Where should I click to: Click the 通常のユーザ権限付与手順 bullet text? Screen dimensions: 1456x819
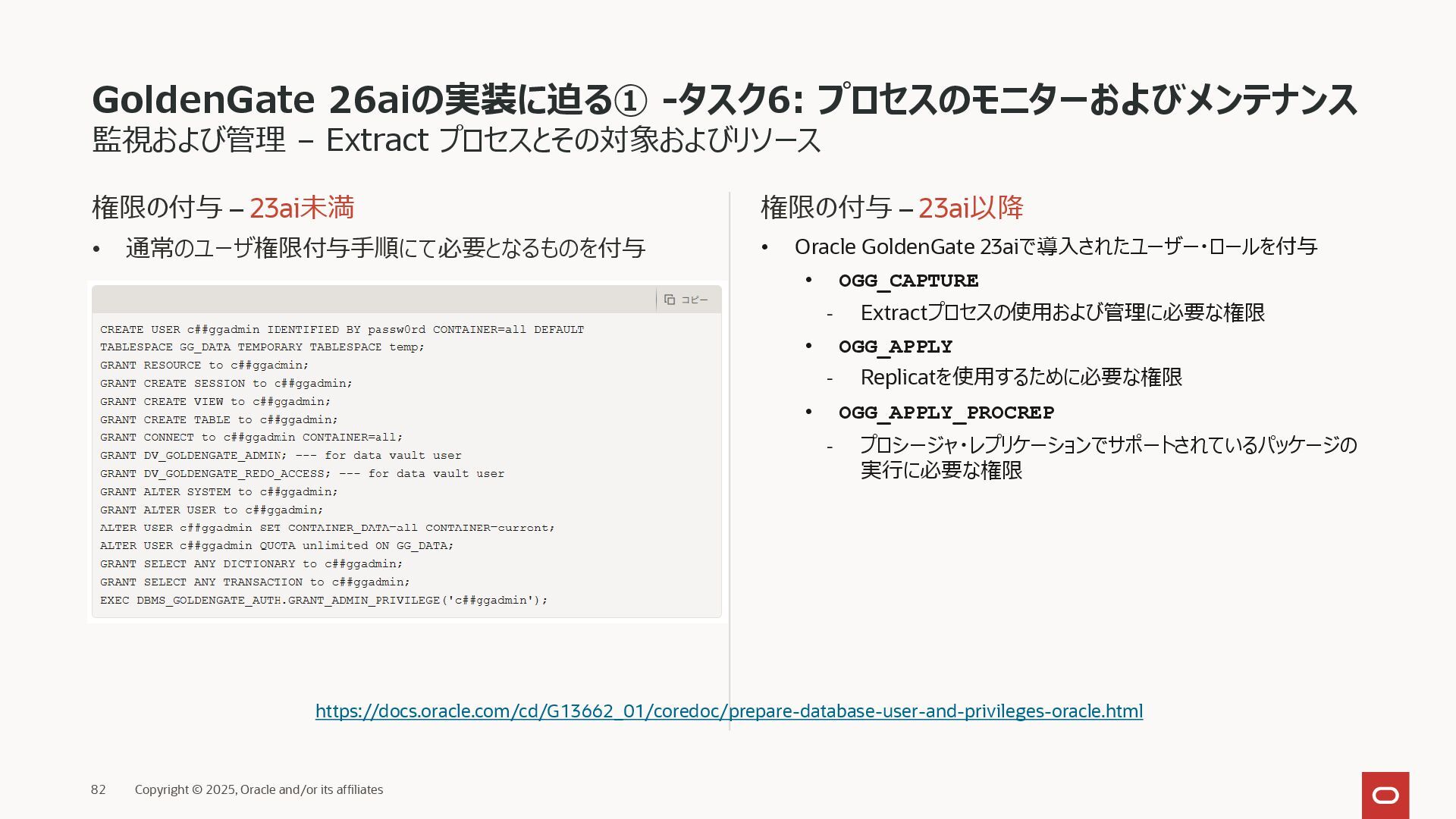click(385, 248)
